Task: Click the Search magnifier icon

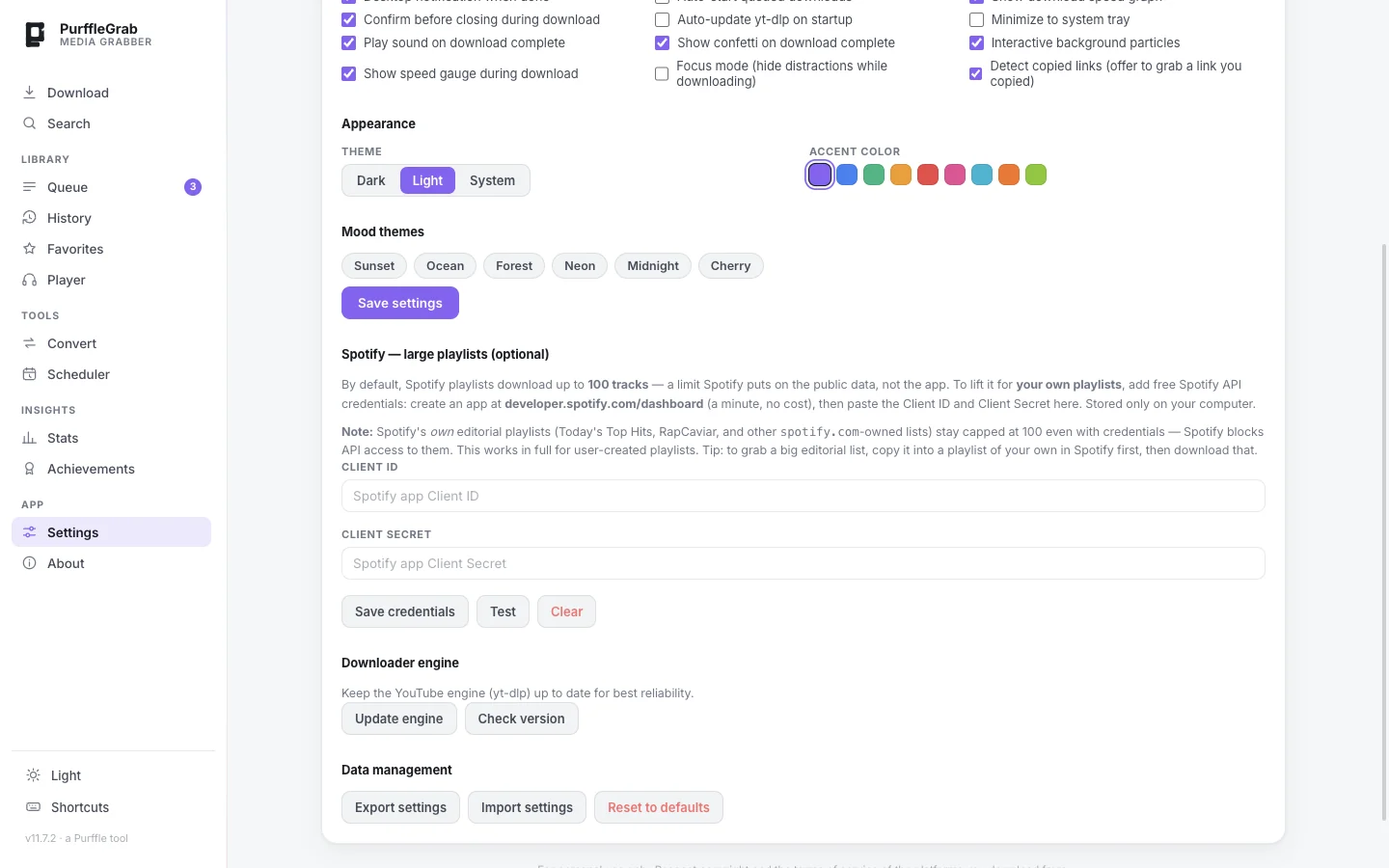Action: [30, 123]
